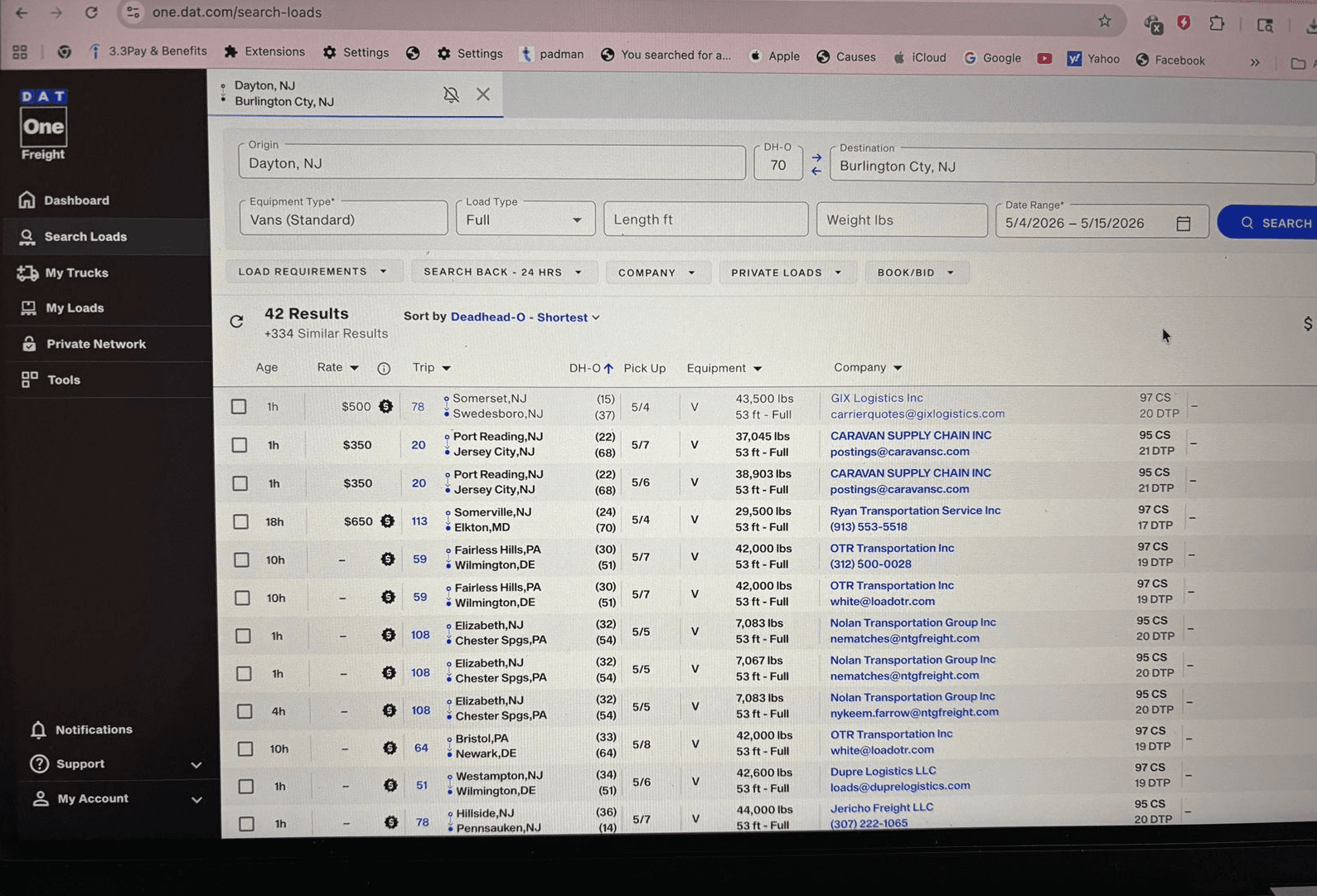Reload the browser page
Screen dimensions: 1317x896
point(91,12)
